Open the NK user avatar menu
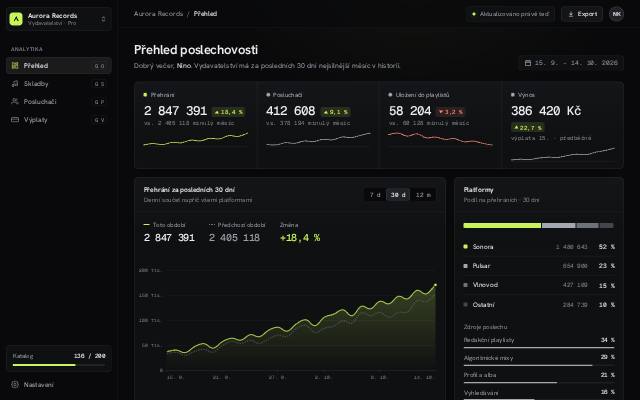Screen dimensions: 640x400 [616, 14]
